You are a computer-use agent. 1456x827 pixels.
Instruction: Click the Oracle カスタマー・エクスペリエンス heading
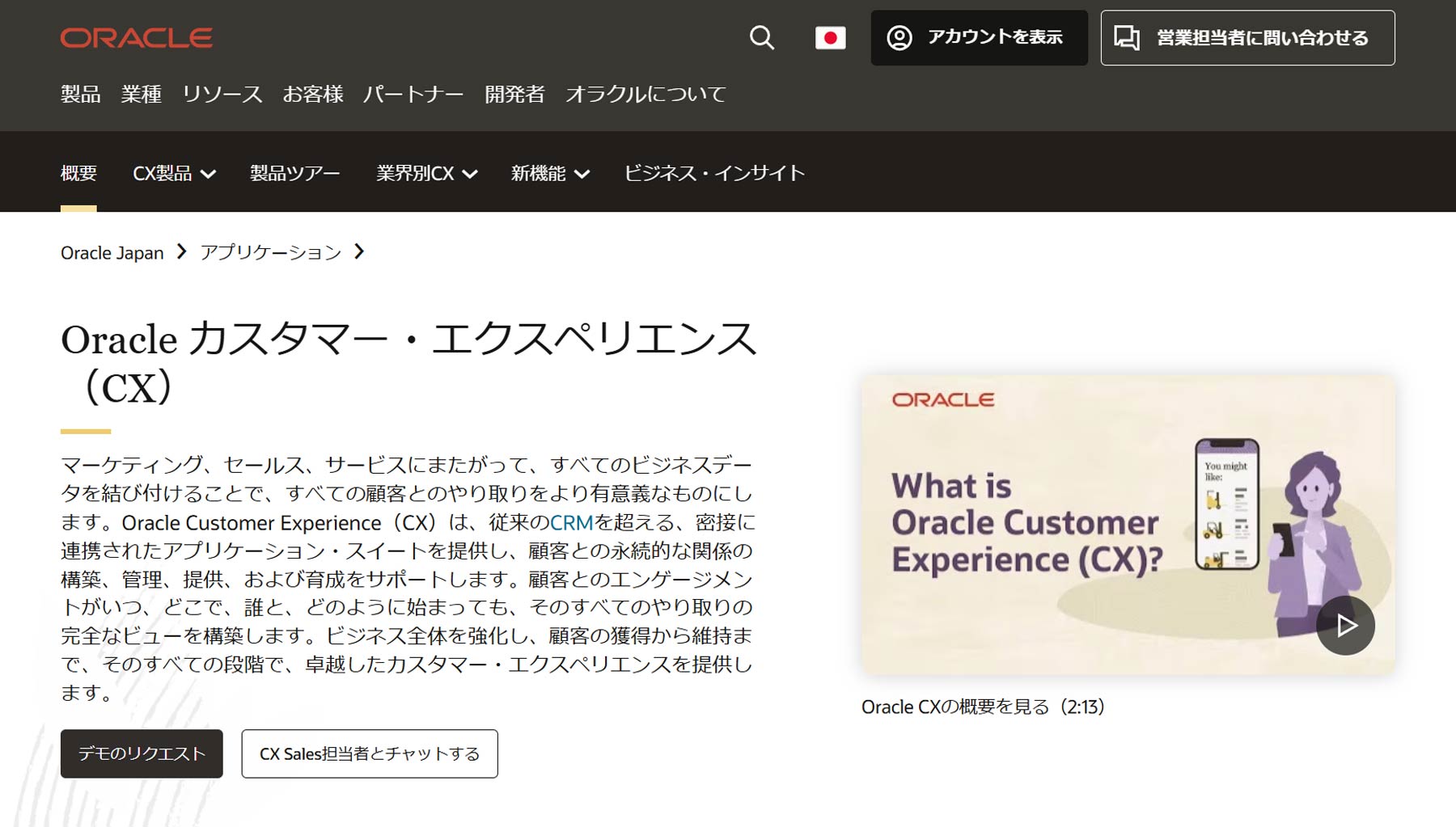click(x=408, y=363)
